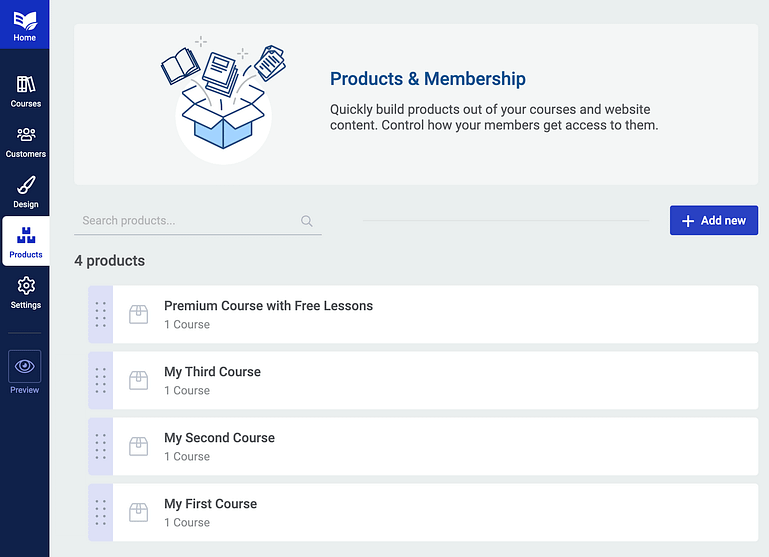Grab the drag handle of My Second Course
This screenshot has height=557, width=769.
click(101, 446)
